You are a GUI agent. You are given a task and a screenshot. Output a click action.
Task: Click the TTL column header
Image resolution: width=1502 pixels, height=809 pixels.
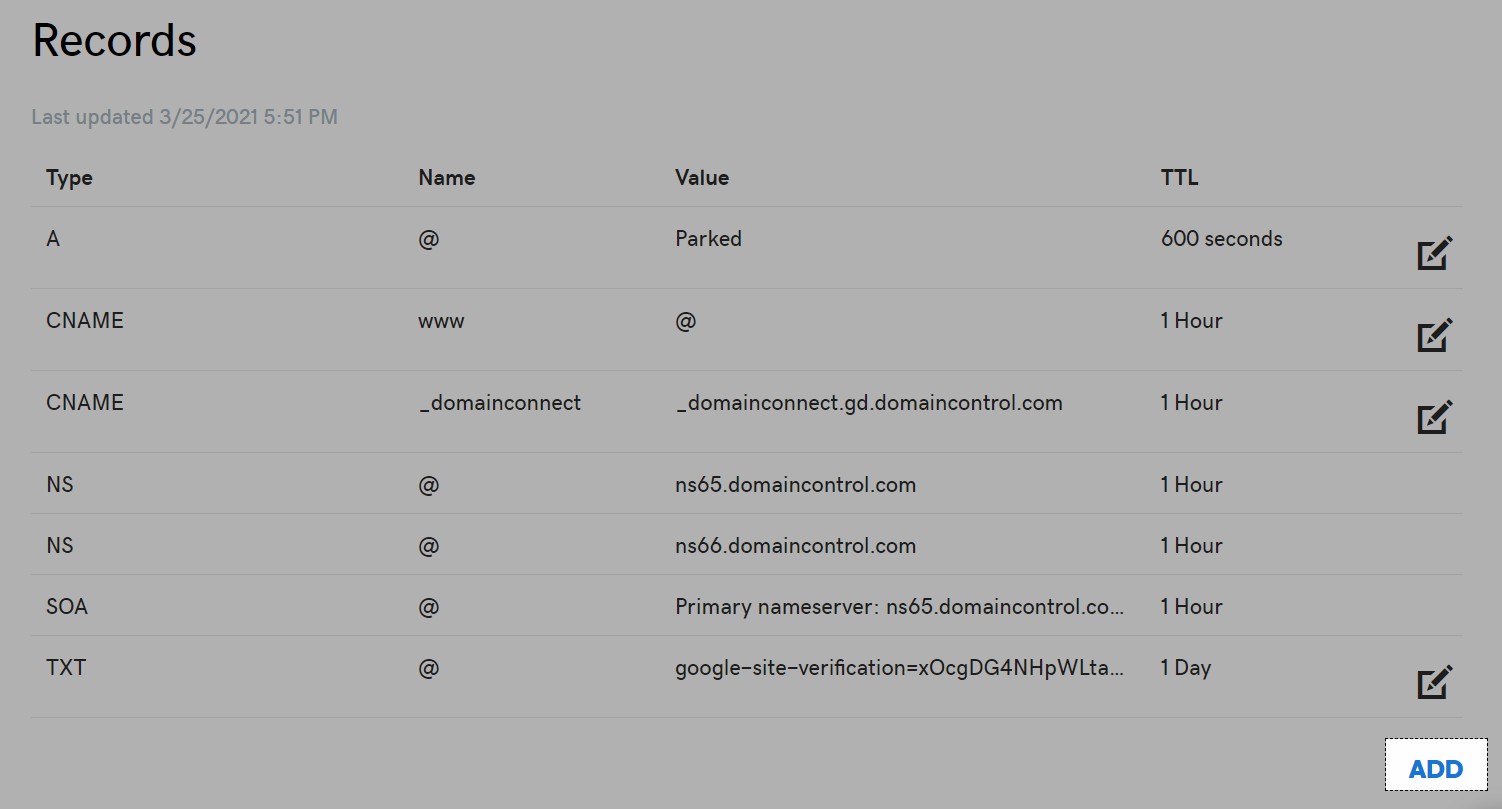tap(1179, 178)
